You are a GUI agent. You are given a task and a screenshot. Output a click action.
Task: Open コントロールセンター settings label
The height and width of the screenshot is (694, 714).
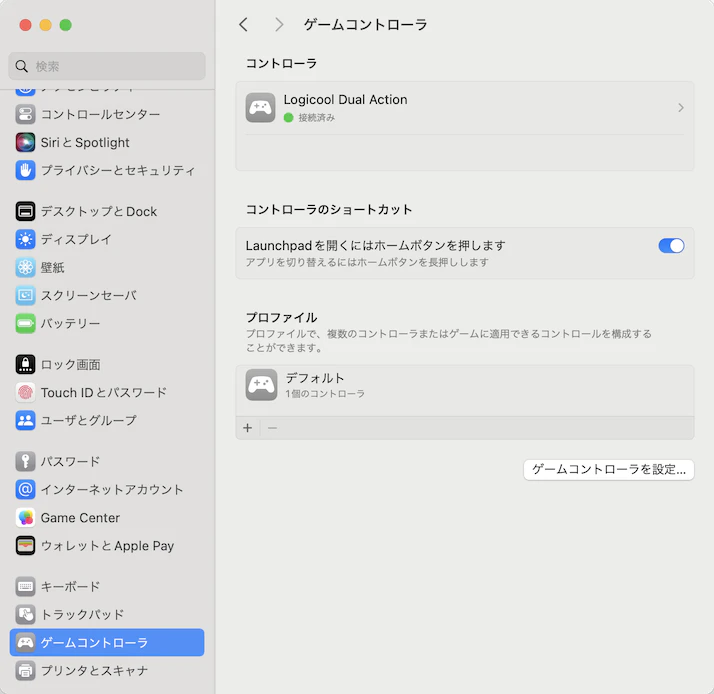point(100,114)
